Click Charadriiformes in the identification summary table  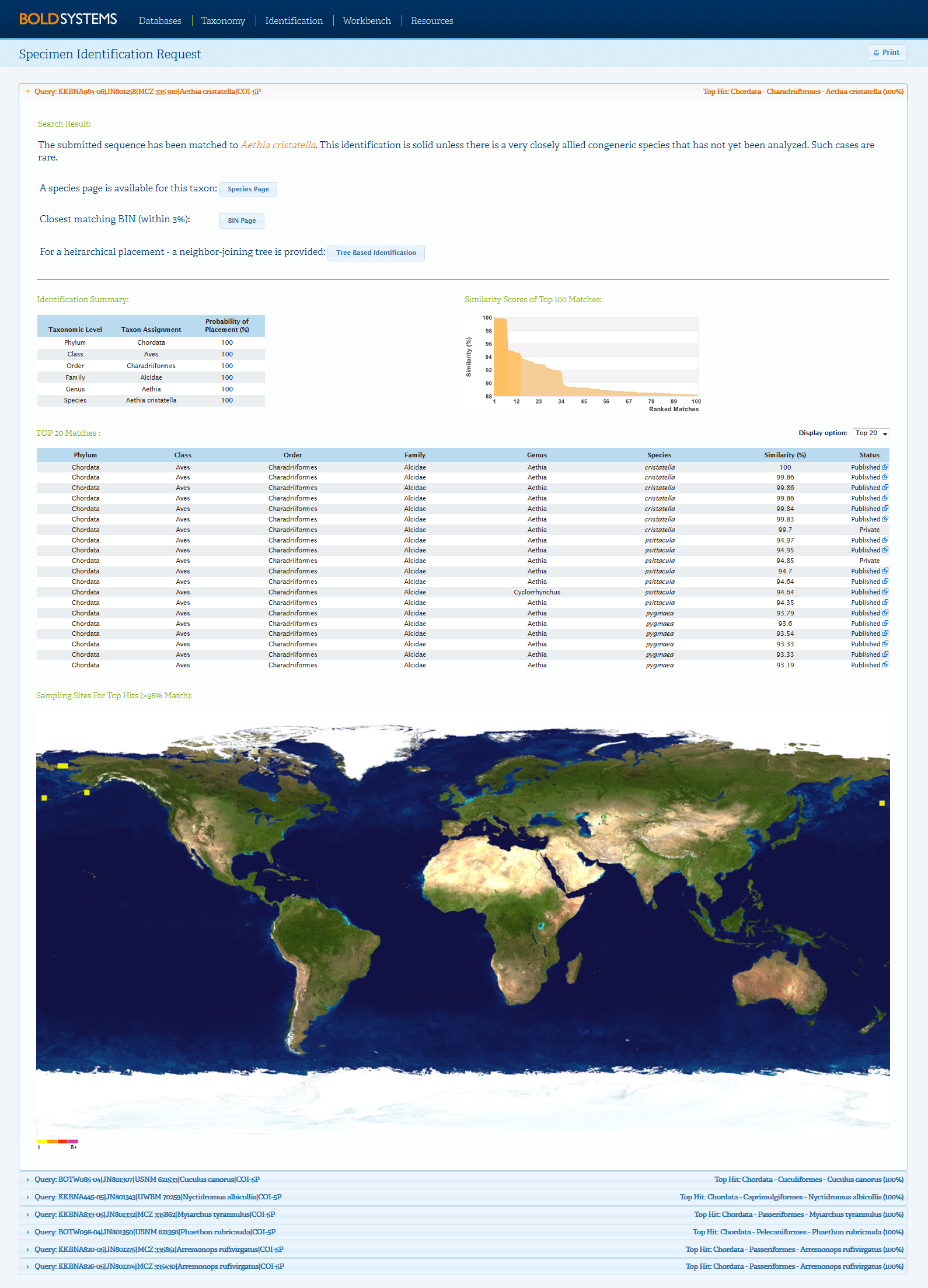pyautogui.click(x=151, y=366)
